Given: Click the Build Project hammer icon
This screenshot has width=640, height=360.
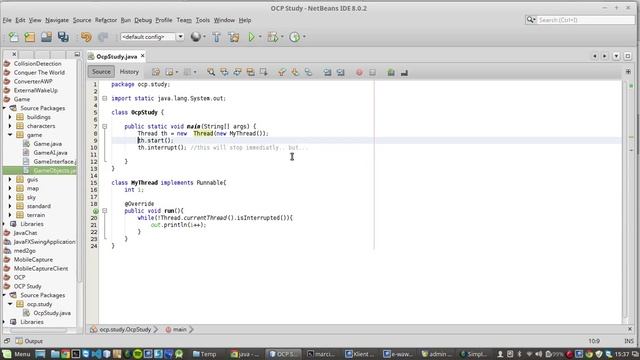Looking at the screenshot, I should [216, 37].
